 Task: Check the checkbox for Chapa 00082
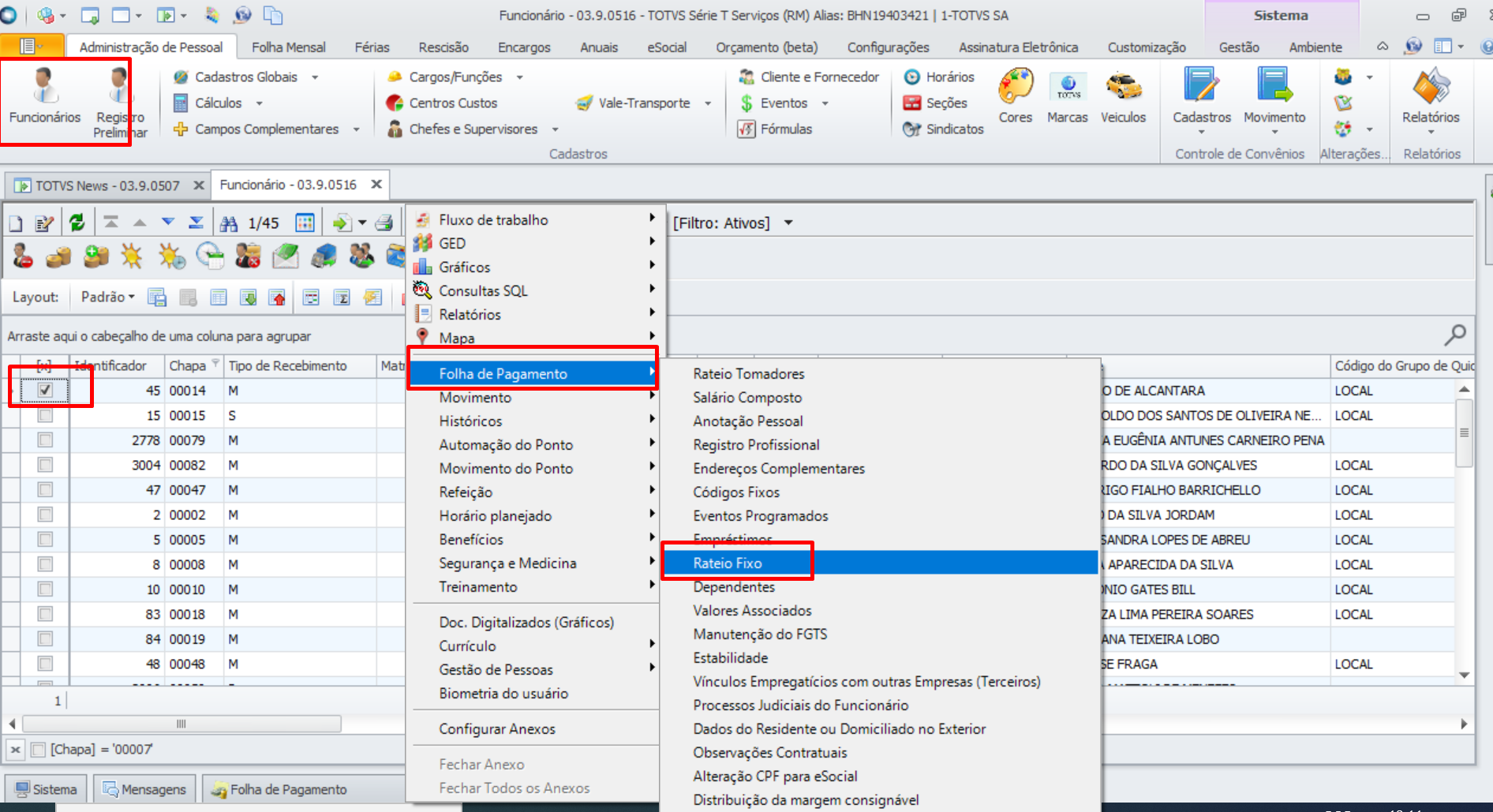(45, 465)
